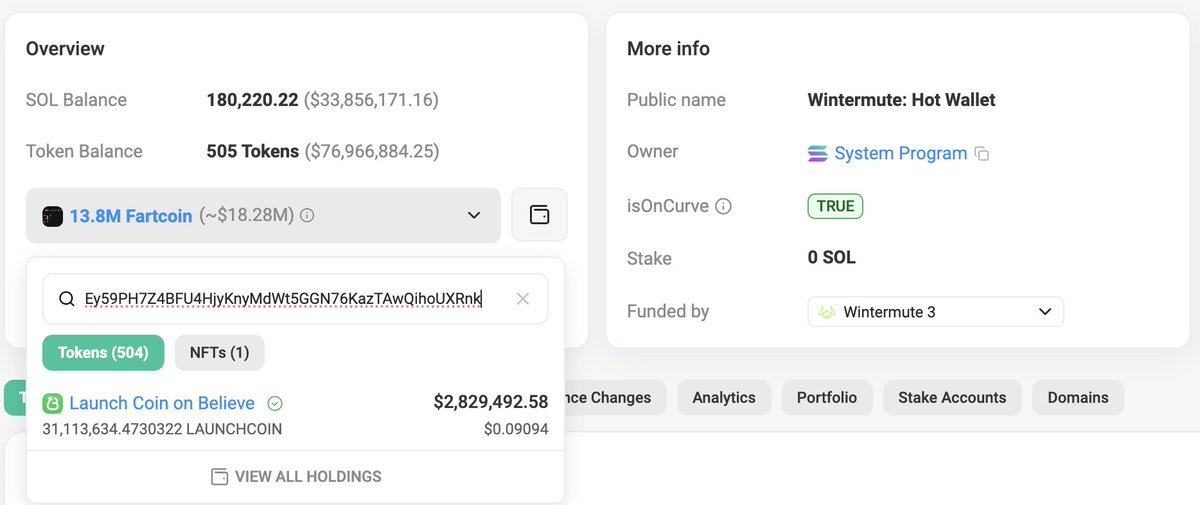Click the chevron arrow in Fartcoin selector
Screen dimensions: 1200x505
472,215
